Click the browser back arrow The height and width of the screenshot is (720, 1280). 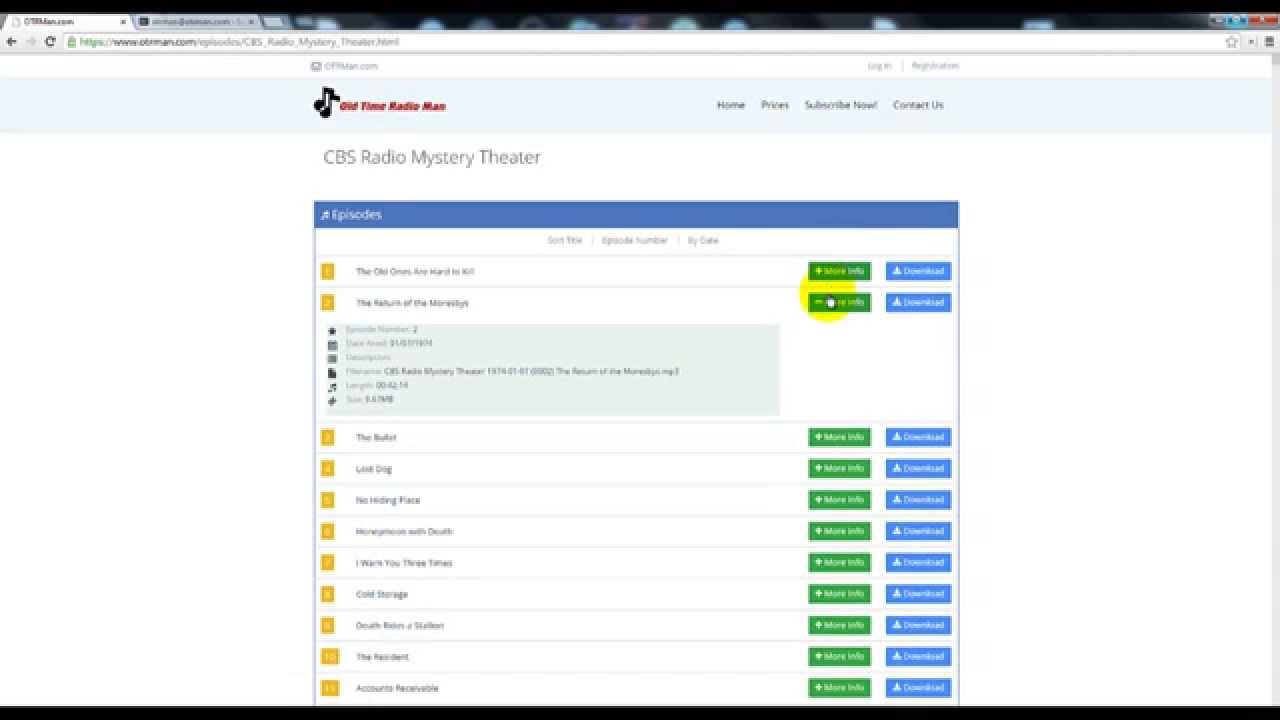(x=11, y=42)
